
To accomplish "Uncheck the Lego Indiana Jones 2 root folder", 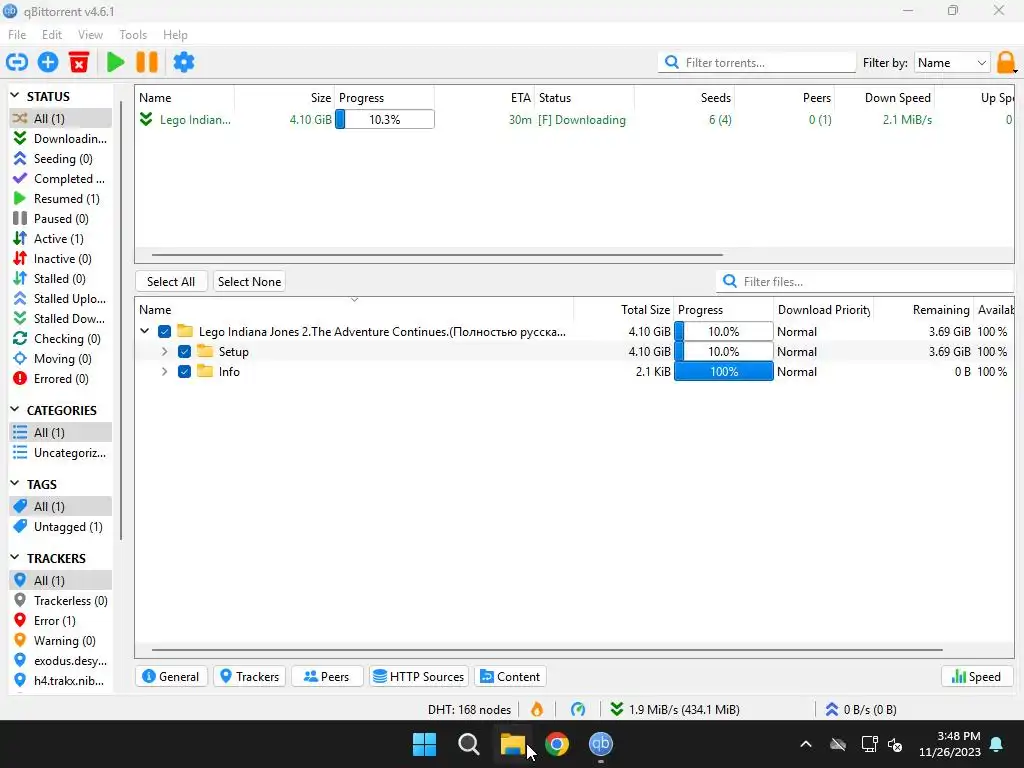I will [165, 332].
